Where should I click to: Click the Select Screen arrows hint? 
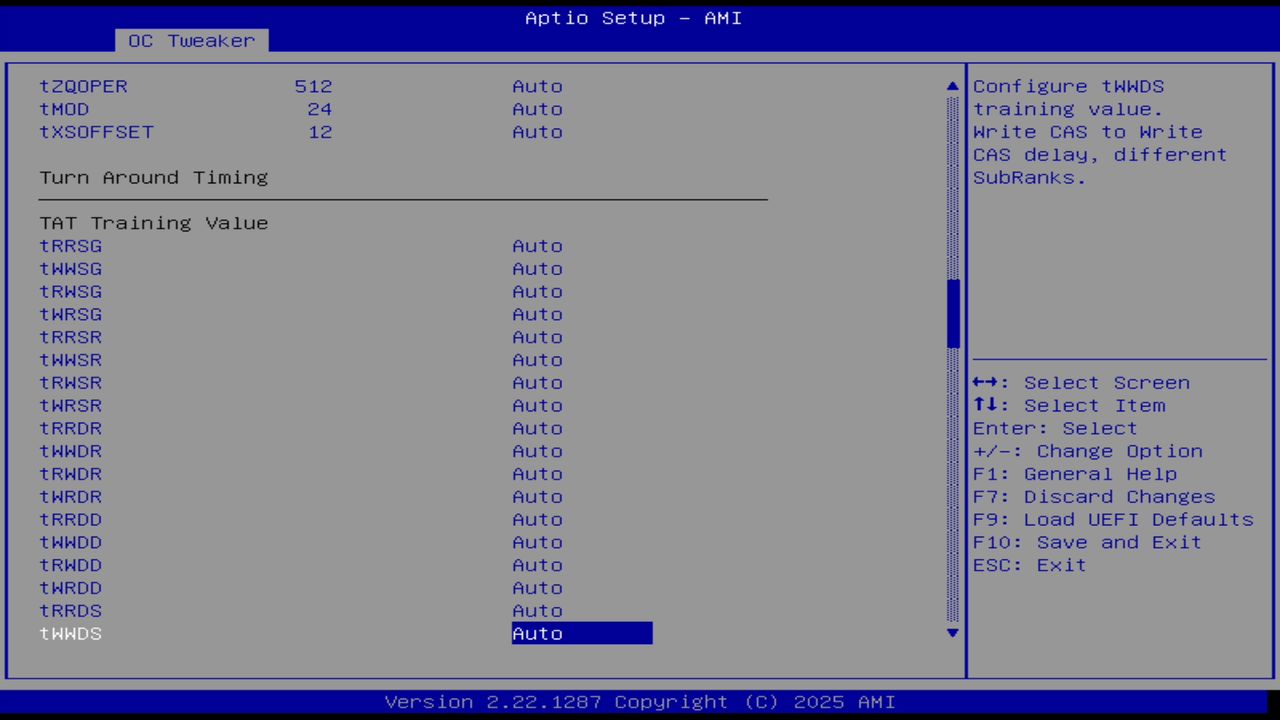pos(1081,383)
